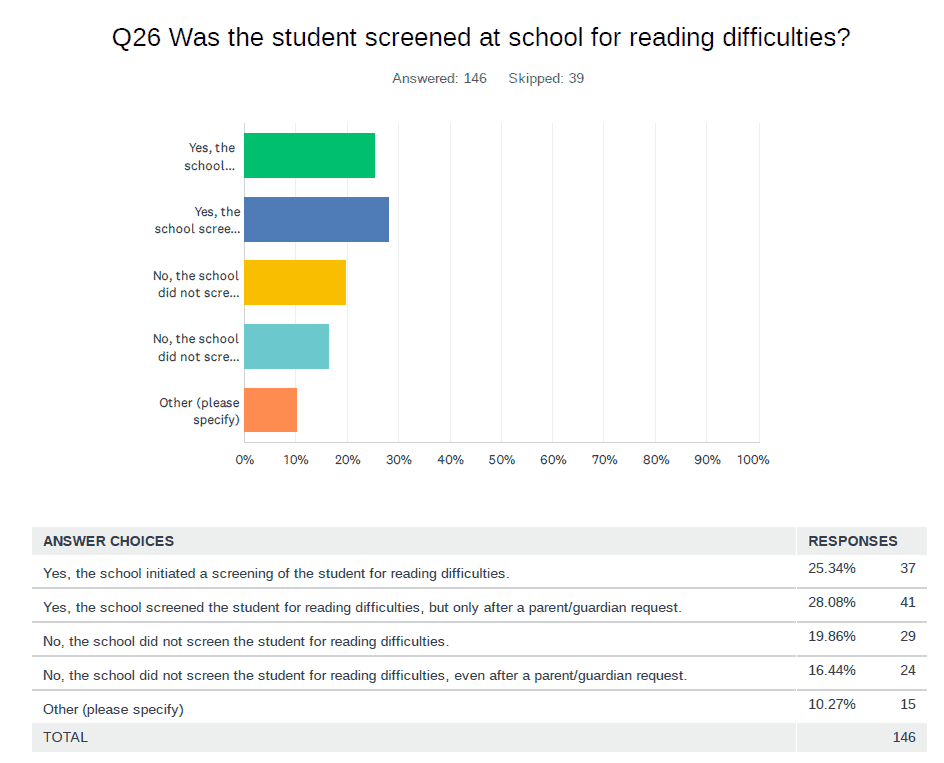This screenshot has width=944, height=763.
Task: Click the total count 146 in table
Action: [904, 737]
